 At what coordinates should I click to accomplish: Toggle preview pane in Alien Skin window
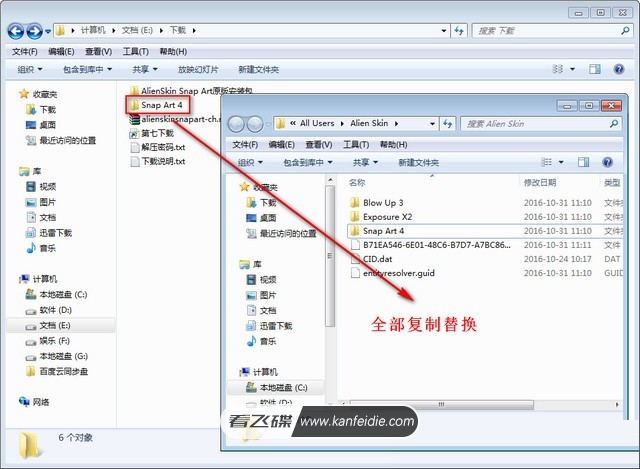click(x=583, y=162)
